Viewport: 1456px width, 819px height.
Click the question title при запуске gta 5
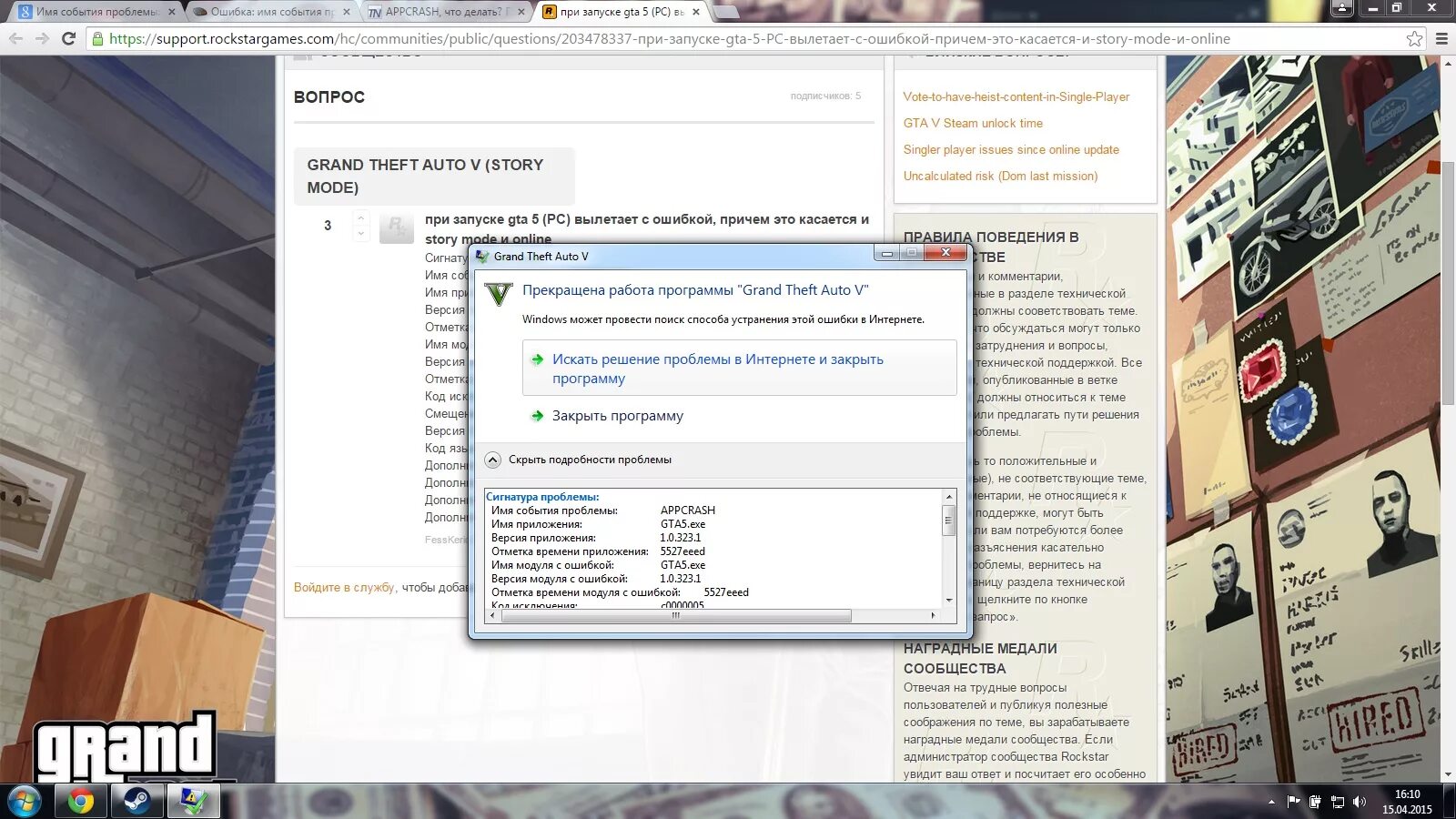[647, 228]
